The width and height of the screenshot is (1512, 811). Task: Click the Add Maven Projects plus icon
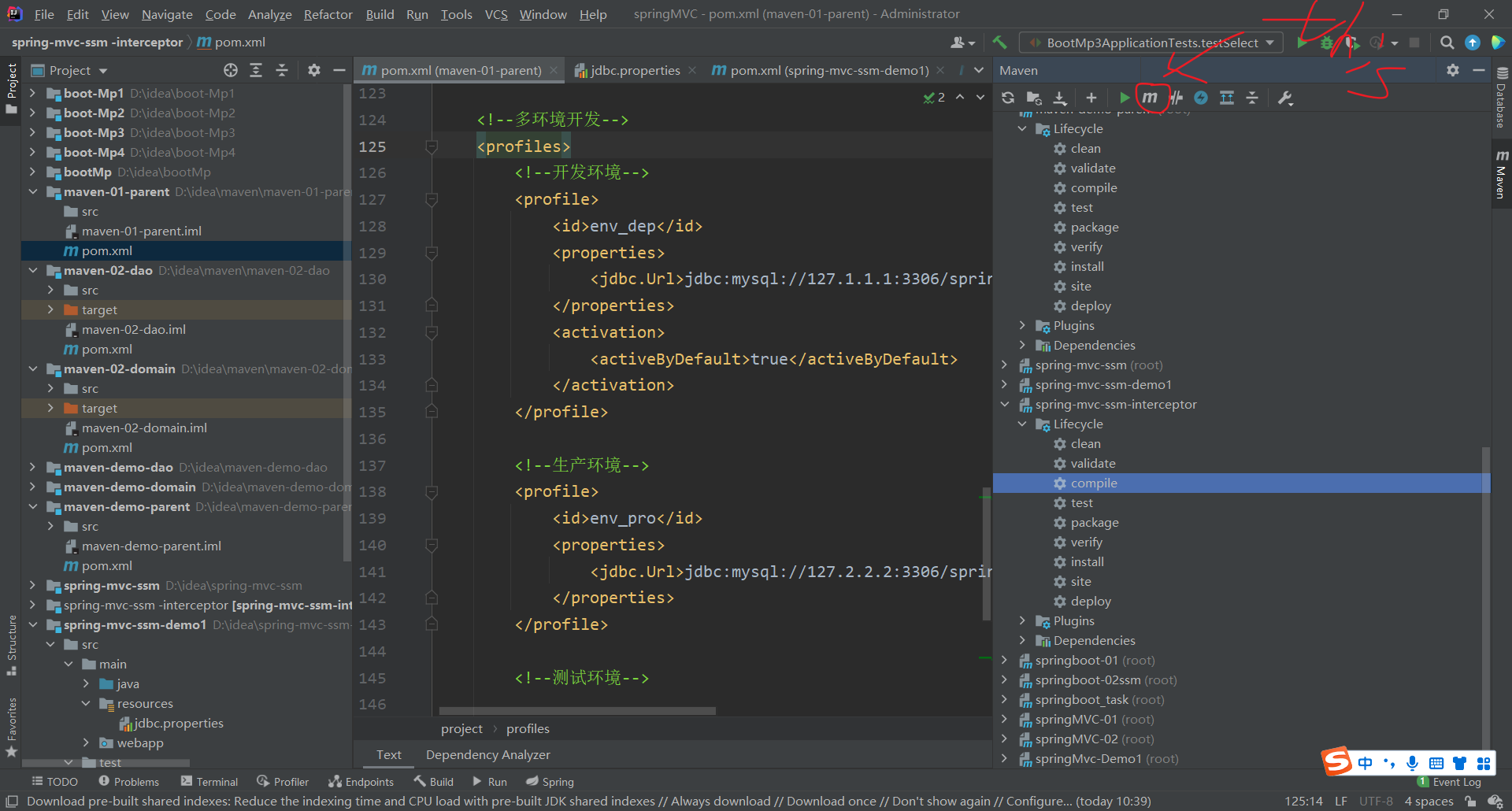[1091, 98]
